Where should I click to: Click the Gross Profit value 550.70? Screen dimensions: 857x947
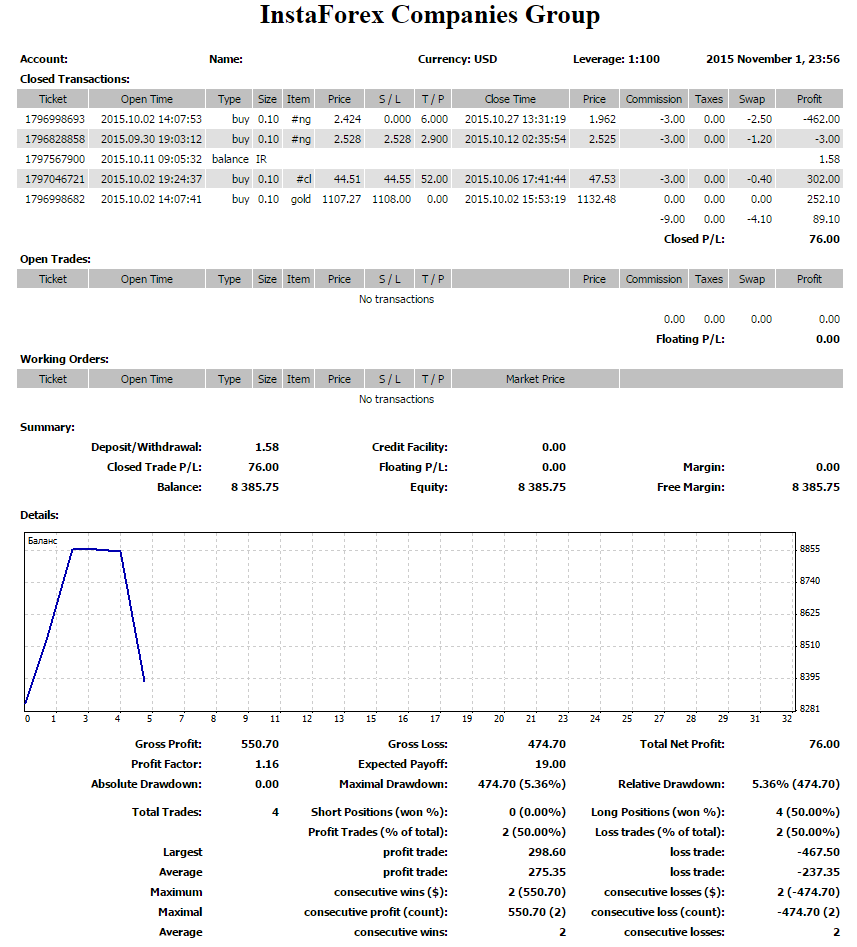260,744
